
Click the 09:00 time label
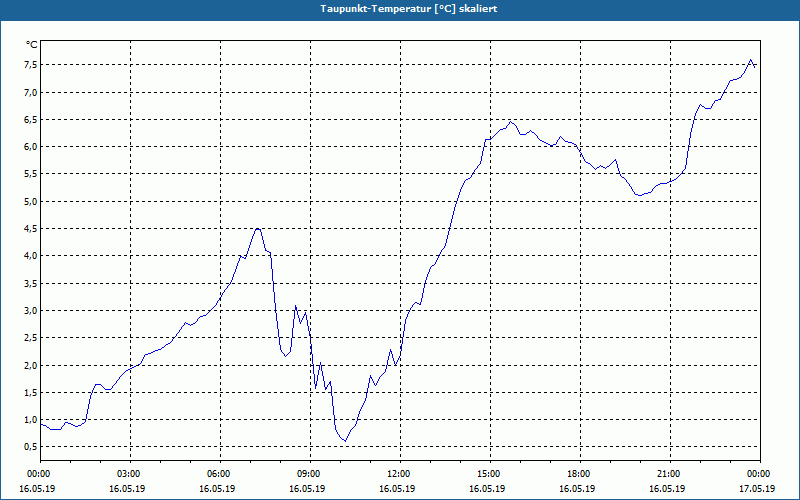[311, 474]
